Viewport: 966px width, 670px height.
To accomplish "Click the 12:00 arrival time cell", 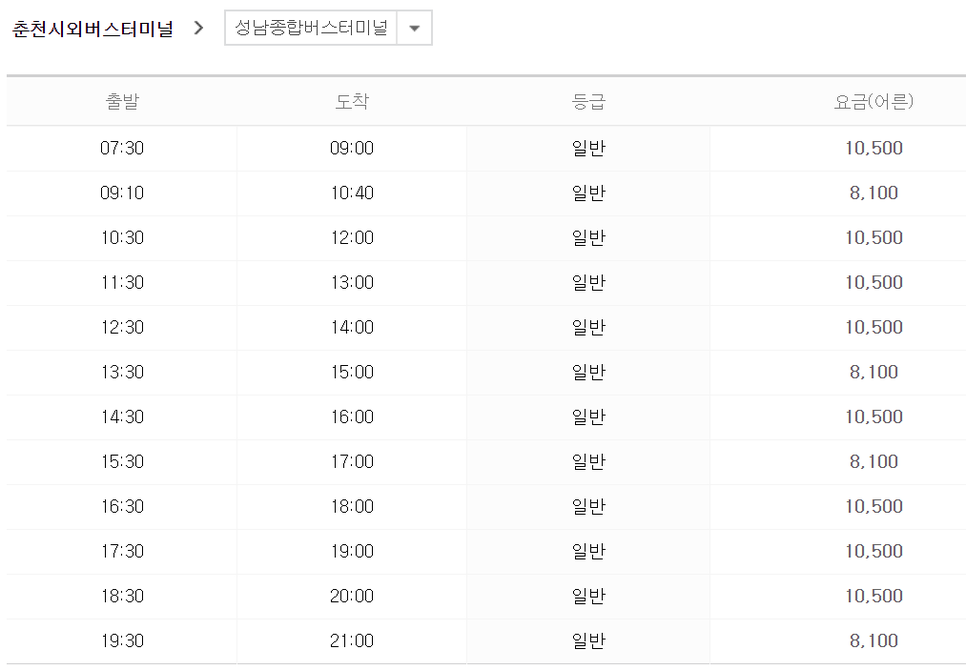I will coord(352,238).
